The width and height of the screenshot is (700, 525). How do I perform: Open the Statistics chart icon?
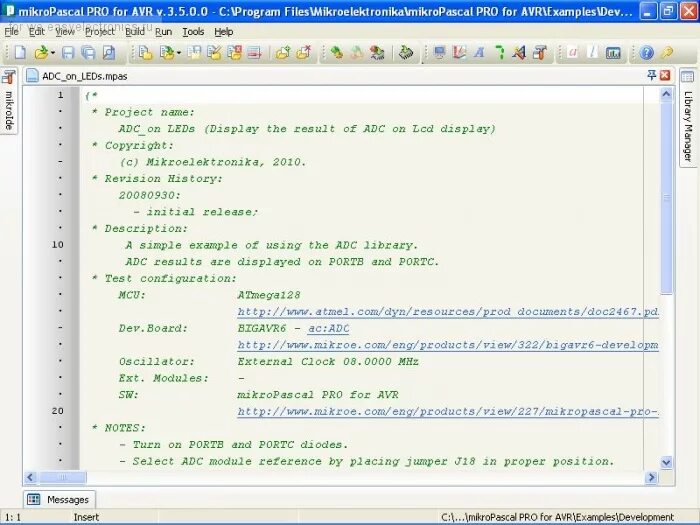point(613,53)
